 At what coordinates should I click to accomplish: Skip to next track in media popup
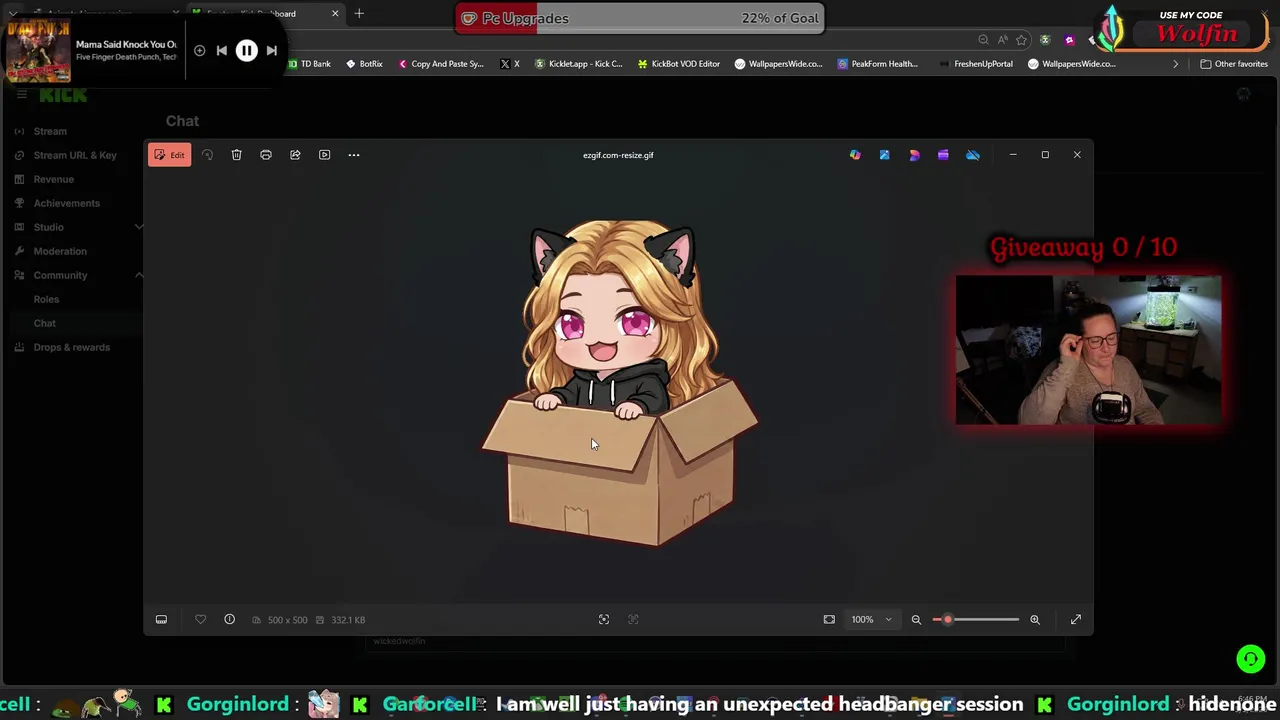point(271,50)
